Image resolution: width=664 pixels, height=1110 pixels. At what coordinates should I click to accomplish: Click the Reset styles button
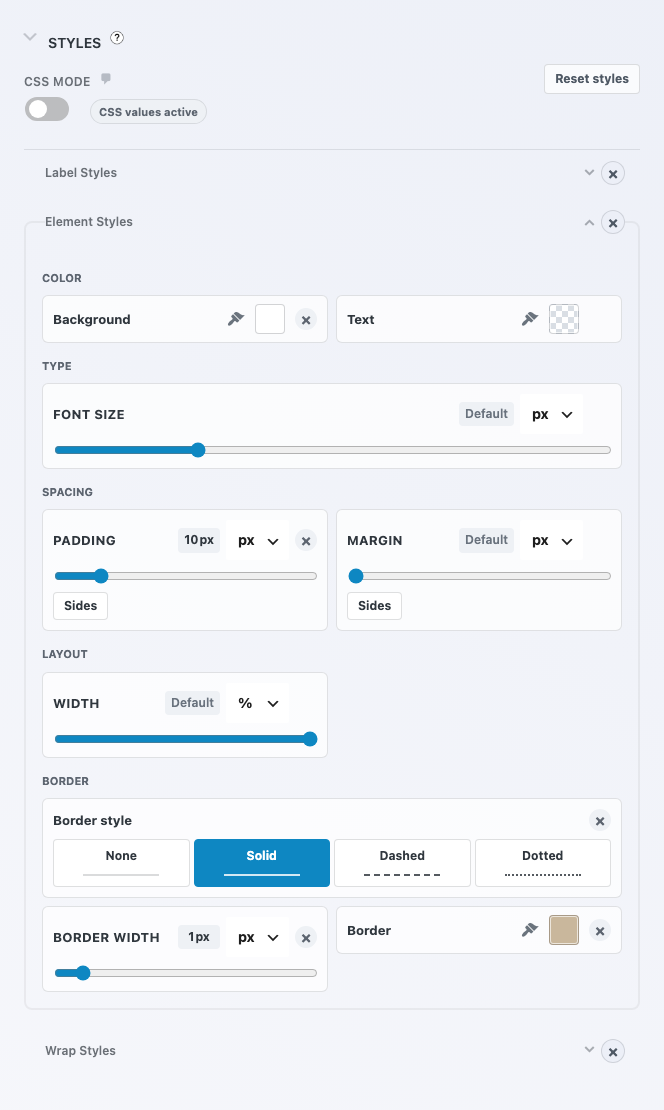(592, 79)
